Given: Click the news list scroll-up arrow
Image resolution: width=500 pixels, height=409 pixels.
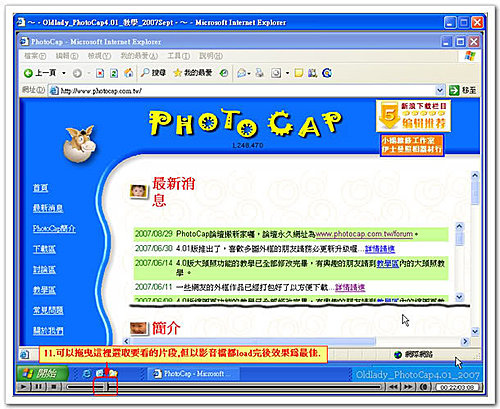Looking at the screenshot, I should [460, 227].
